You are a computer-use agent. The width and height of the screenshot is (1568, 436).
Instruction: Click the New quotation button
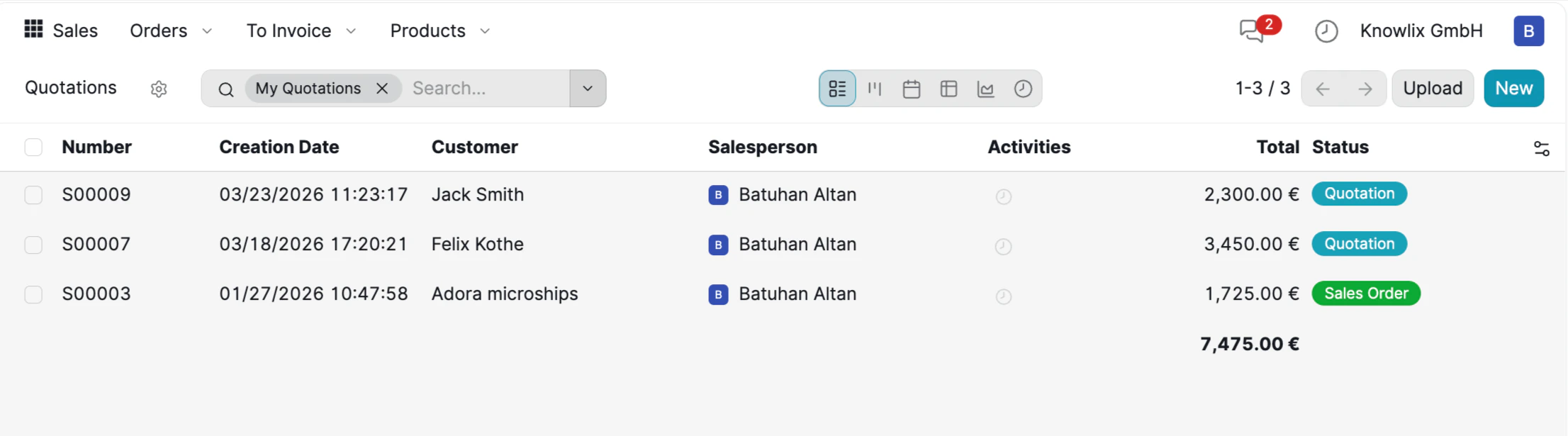pyautogui.click(x=1513, y=89)
